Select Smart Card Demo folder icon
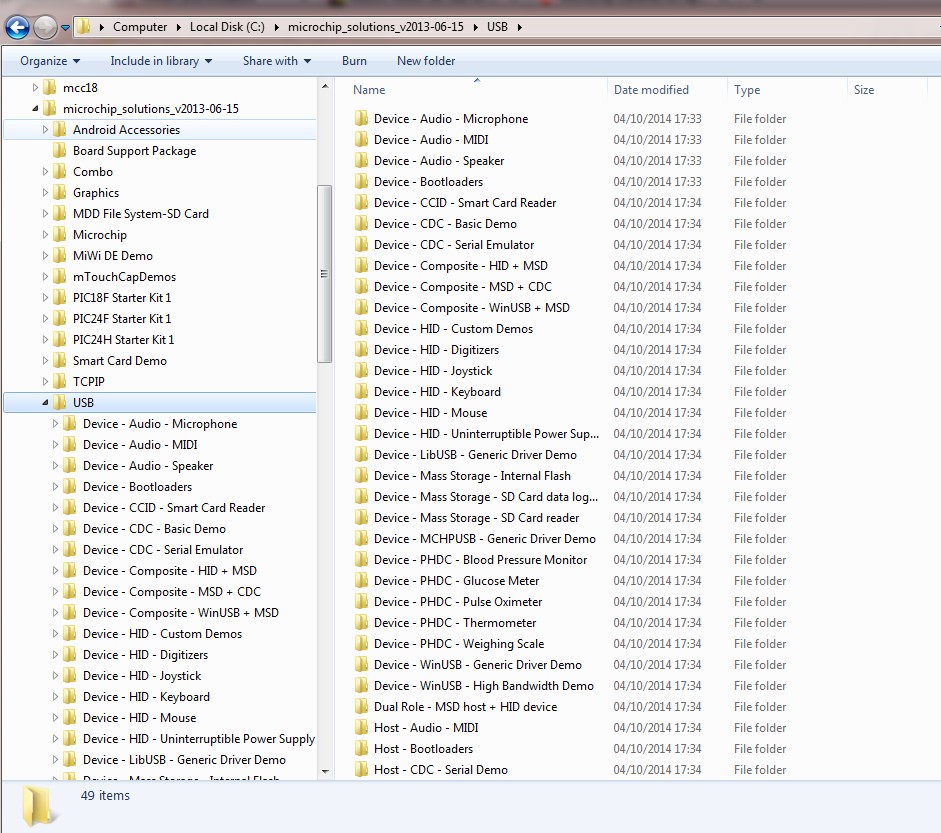 coord(59,361)
